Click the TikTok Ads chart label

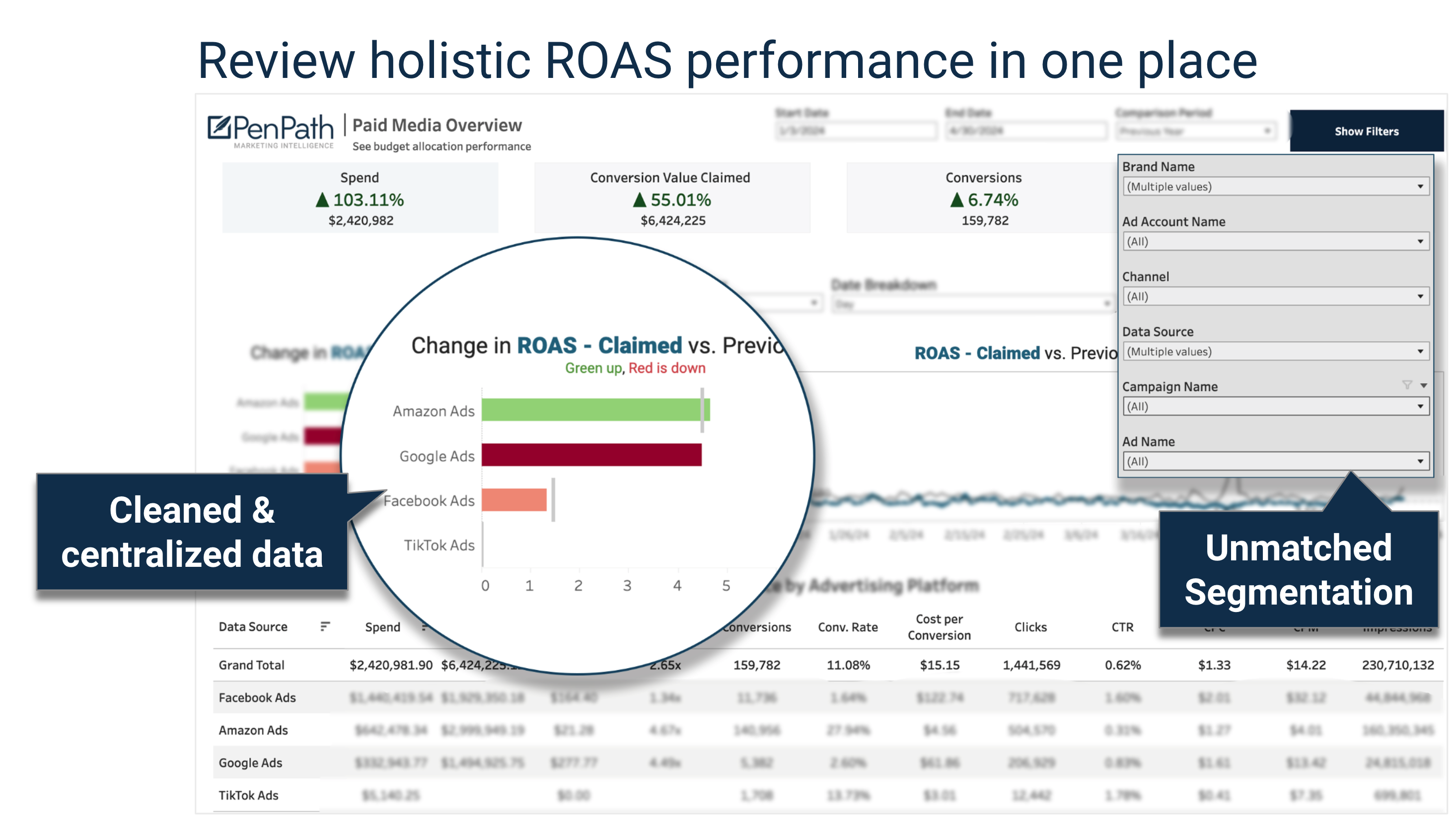pos(438,545)
